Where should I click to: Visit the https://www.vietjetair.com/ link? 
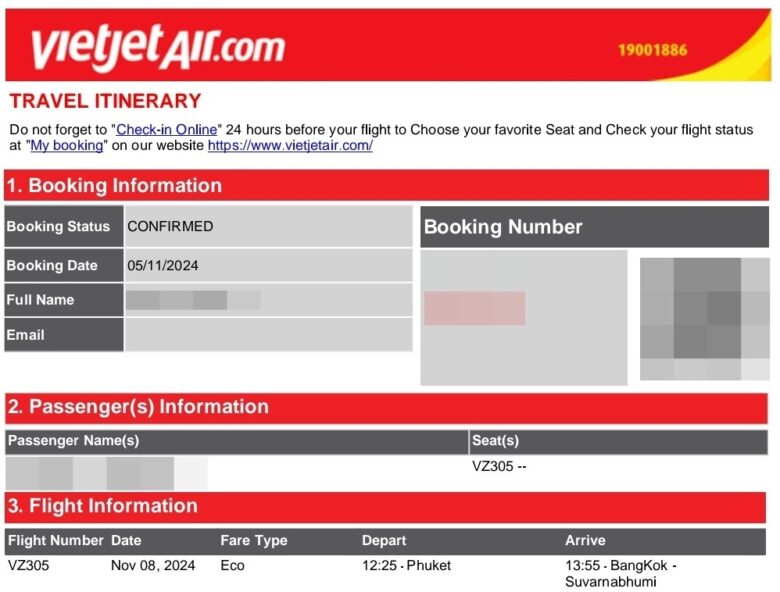[290, 146]
